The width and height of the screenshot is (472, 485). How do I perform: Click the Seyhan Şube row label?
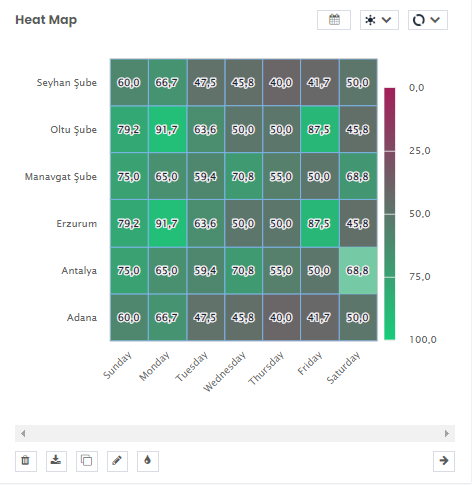(67, 83)
